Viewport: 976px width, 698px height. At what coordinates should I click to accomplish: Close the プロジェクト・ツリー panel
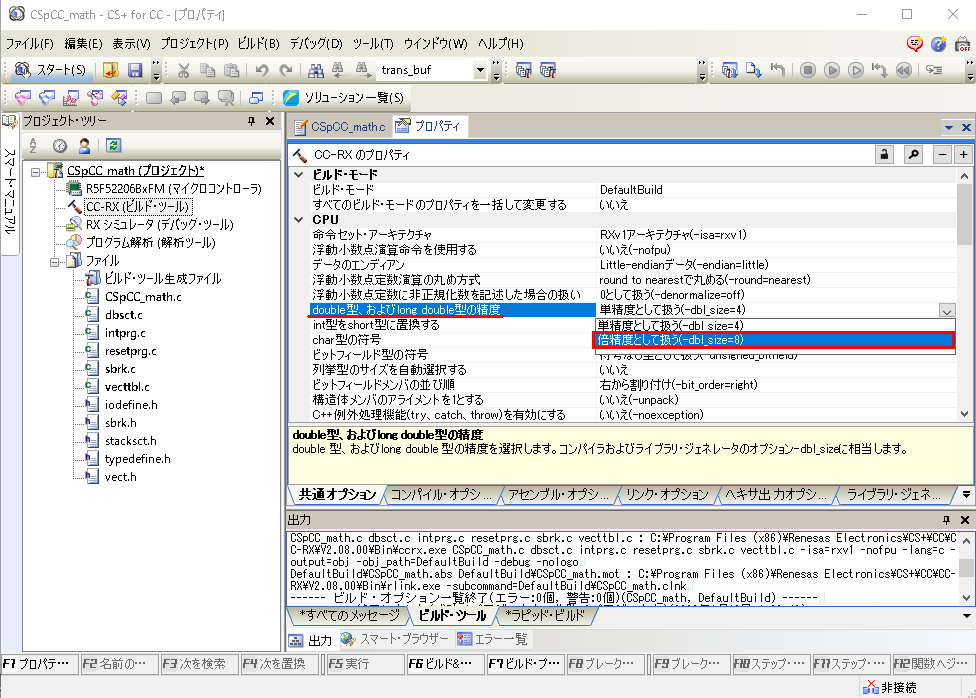point(270,121)
